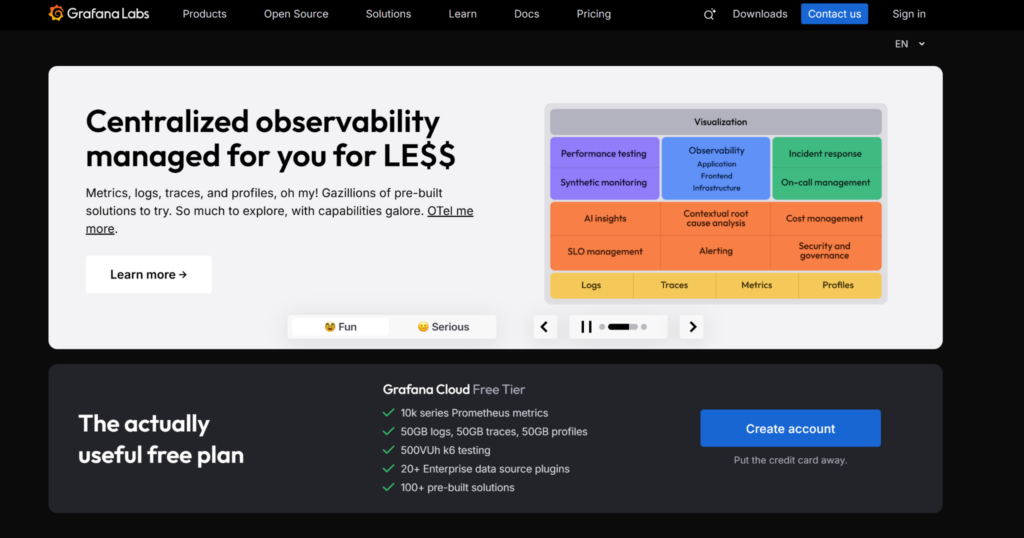Click '500VUh k6 testing' text
This screenshot has height=538, width=1024.
point(445,451)
